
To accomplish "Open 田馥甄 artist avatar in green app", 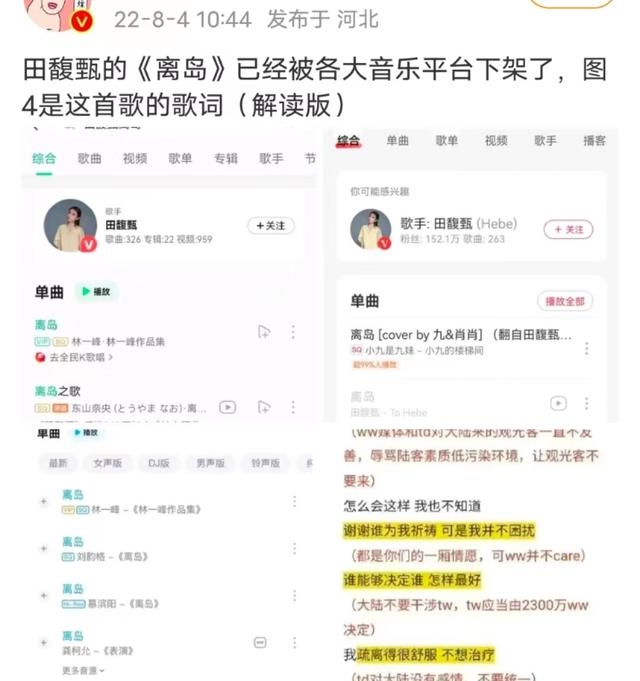I will (x=70, y=225).
